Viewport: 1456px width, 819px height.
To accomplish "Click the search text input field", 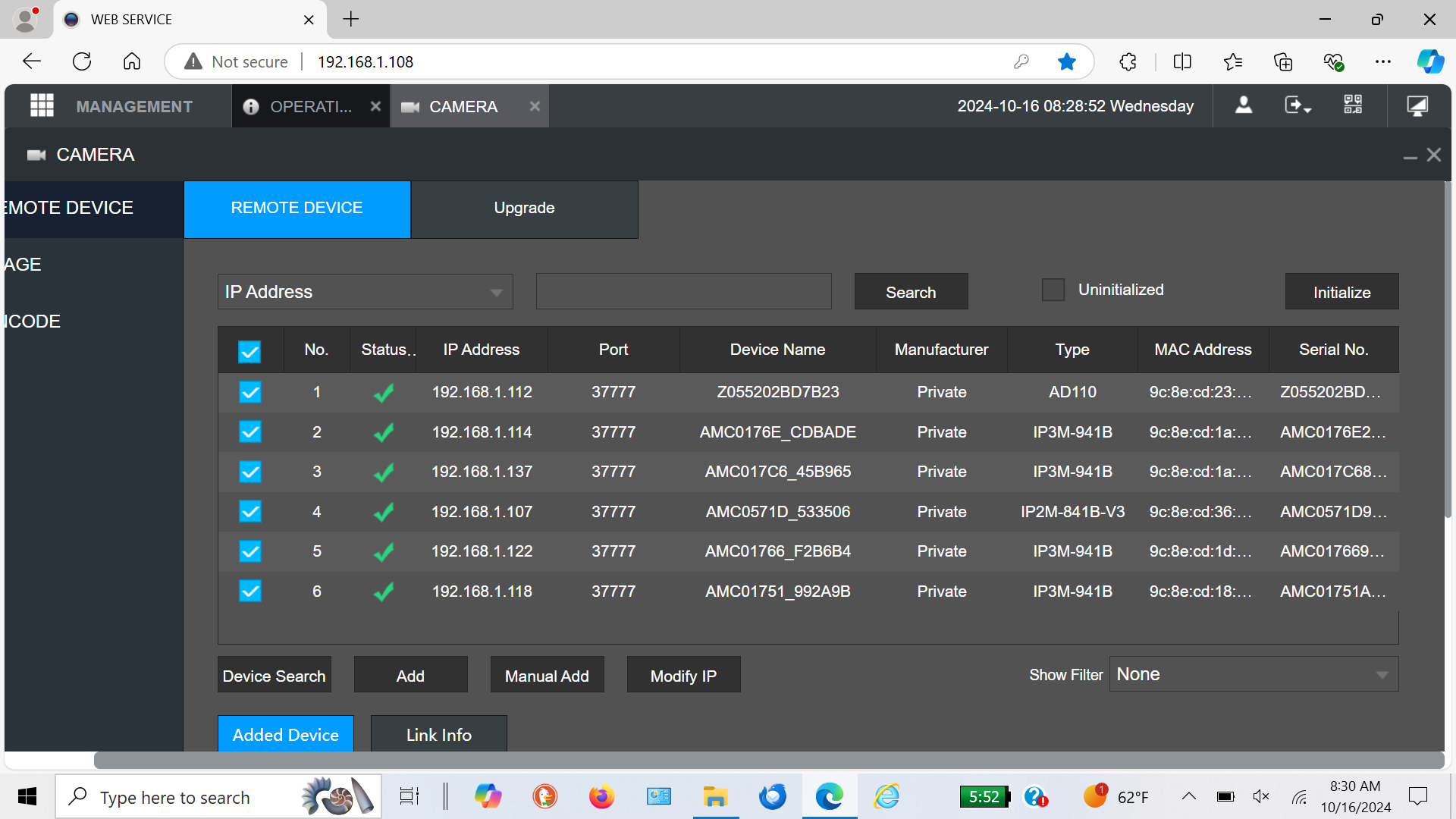I will click(x=683, y=292).
